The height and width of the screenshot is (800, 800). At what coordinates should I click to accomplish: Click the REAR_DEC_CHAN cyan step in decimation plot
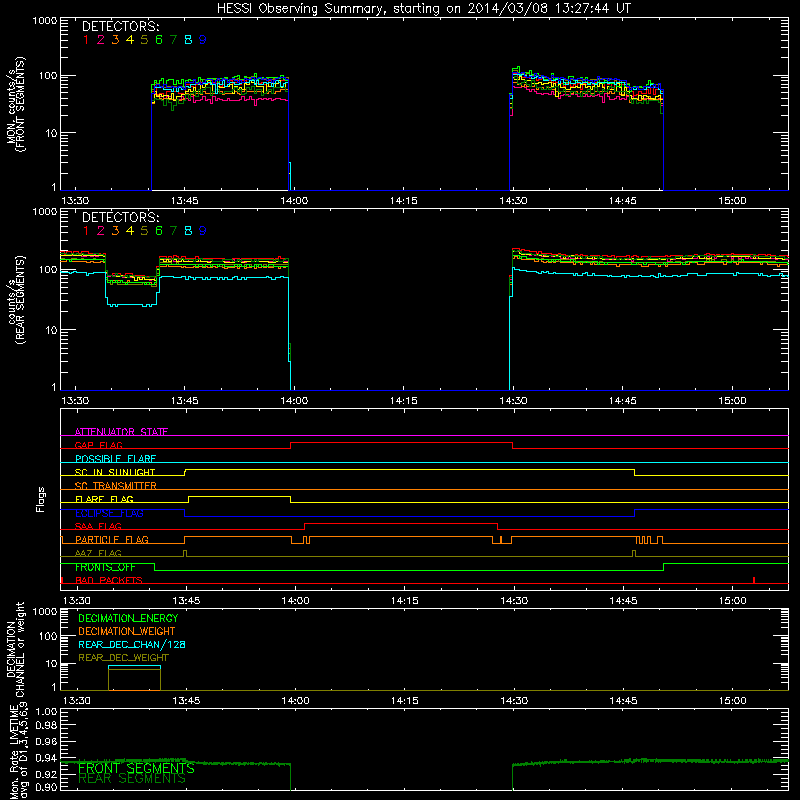click(x=134, y=666)
